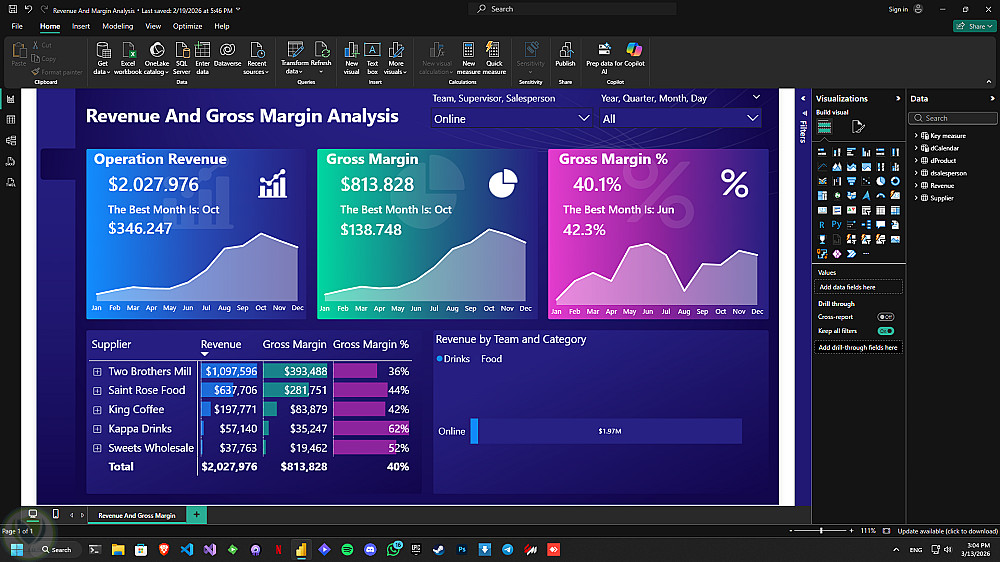Click the Undo arrow in title bar

pos(28,9)
